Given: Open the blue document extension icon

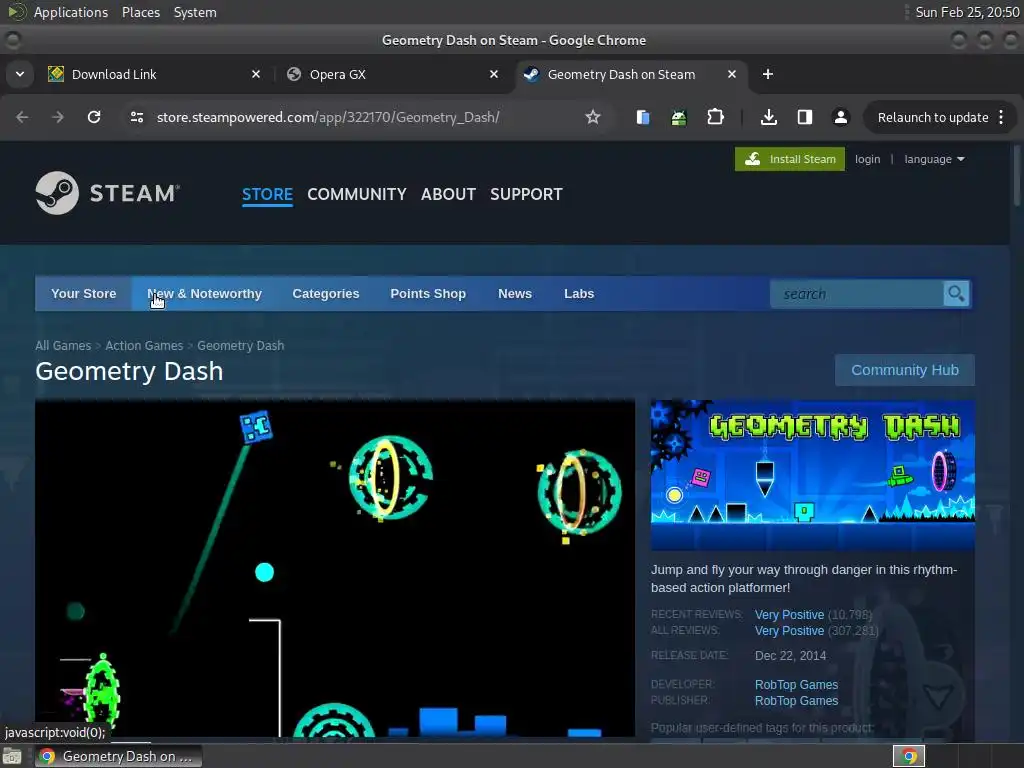Looking at the screenshot, I should (643, 117).
